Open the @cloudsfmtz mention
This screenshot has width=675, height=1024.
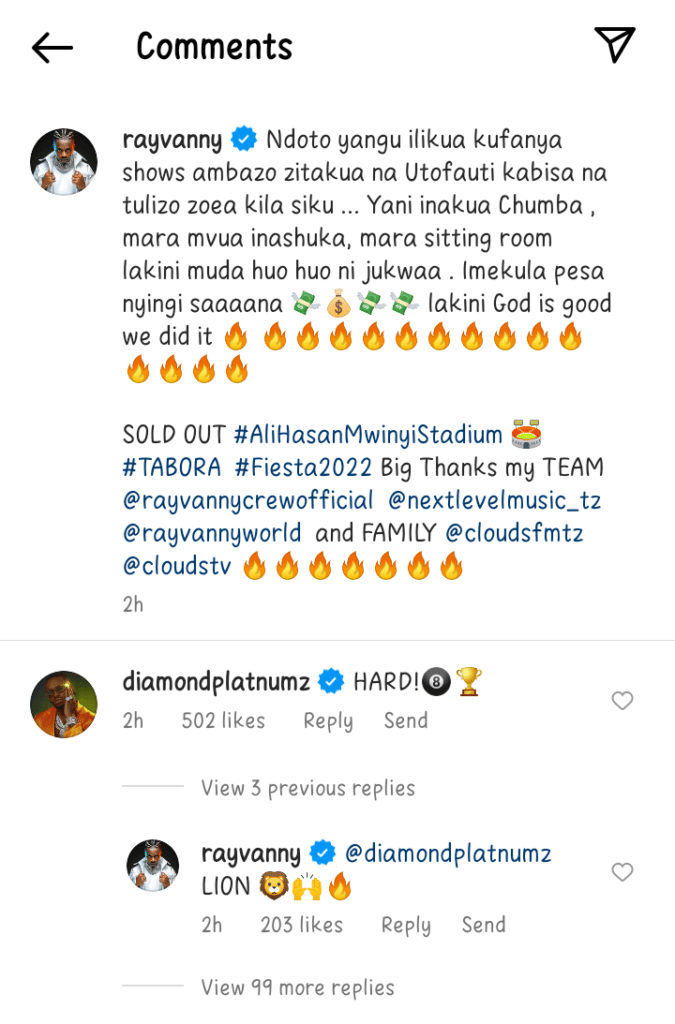(523, 534)
